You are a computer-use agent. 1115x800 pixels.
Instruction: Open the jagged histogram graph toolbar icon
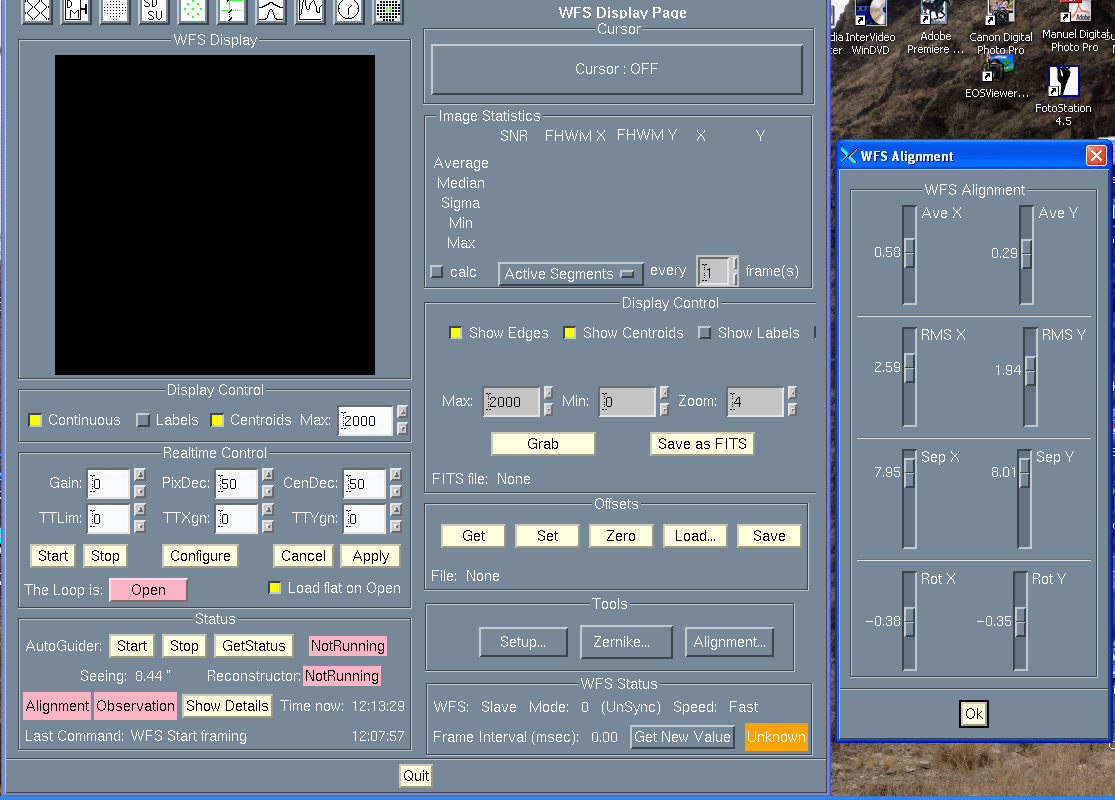[310, 10]
